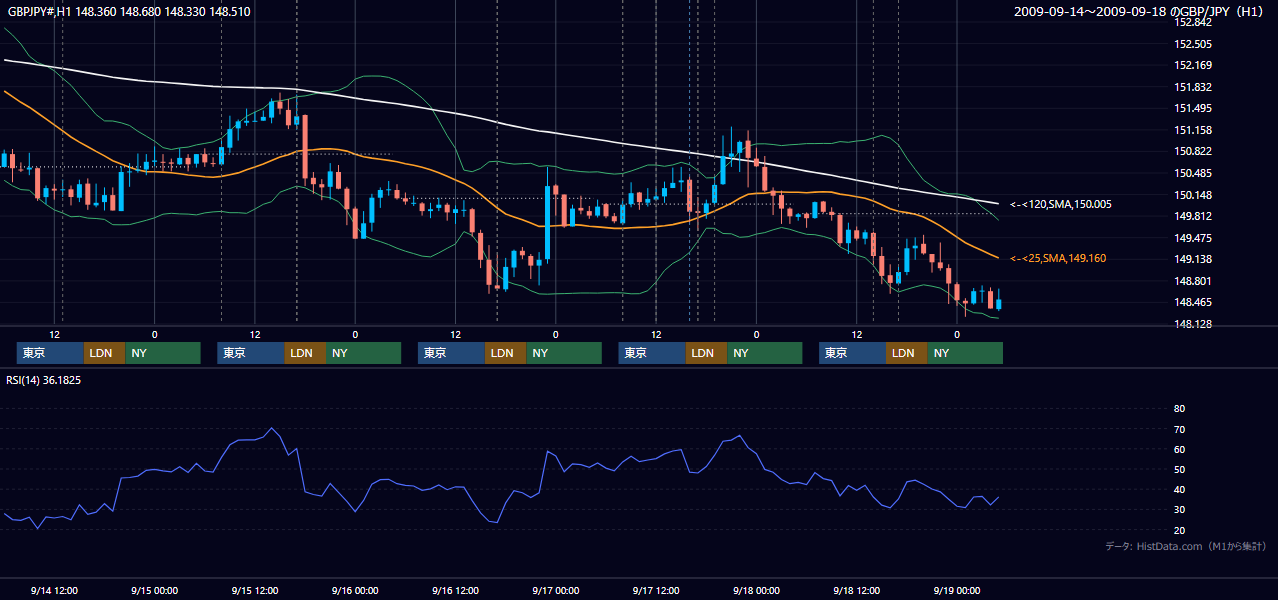Click RSI axis level 70
This screenshot has height=600, width=1278.
[1179, 429]
